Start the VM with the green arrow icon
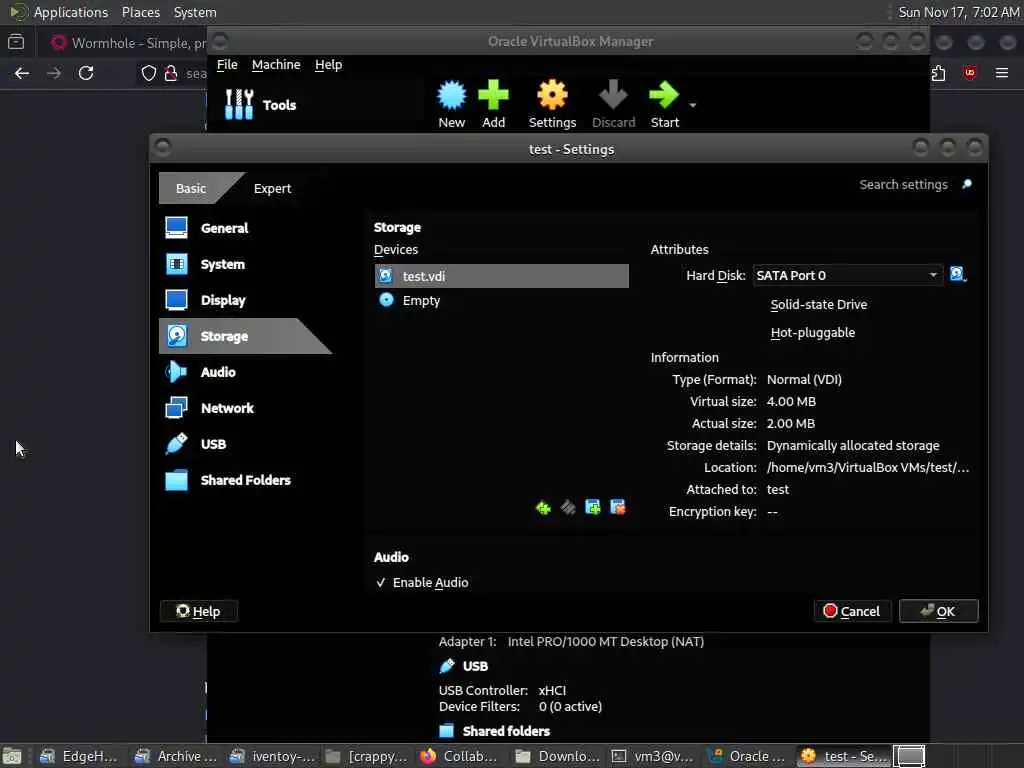The image size is (1024, 768). tap(664, 96)
